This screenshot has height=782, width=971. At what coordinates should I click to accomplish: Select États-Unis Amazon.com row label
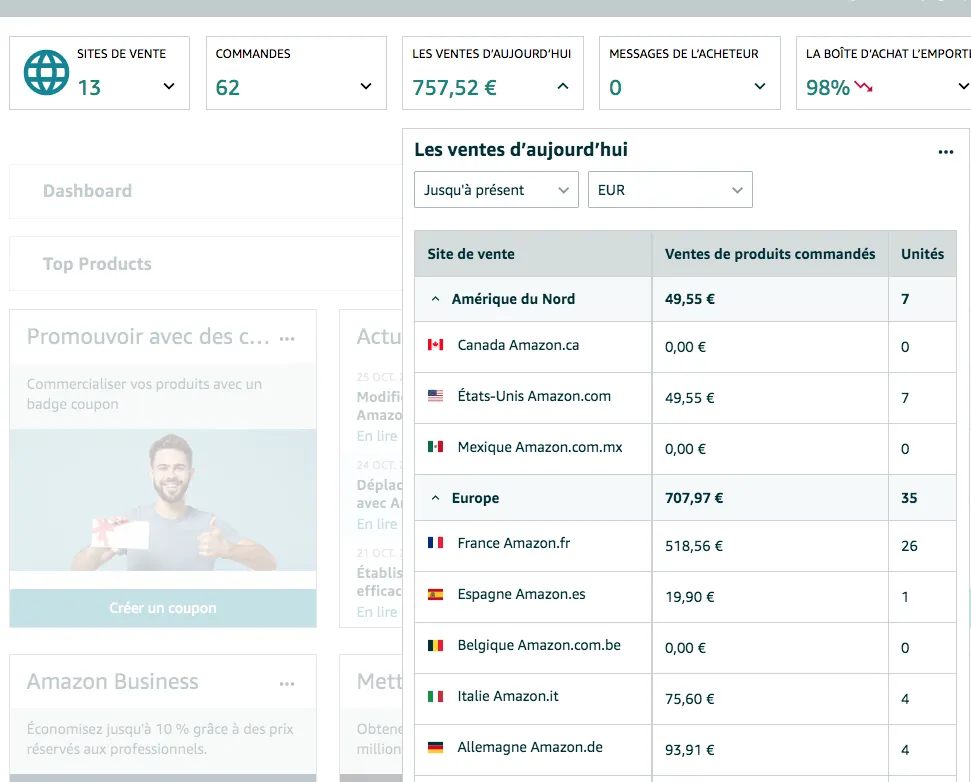point(534,396)
